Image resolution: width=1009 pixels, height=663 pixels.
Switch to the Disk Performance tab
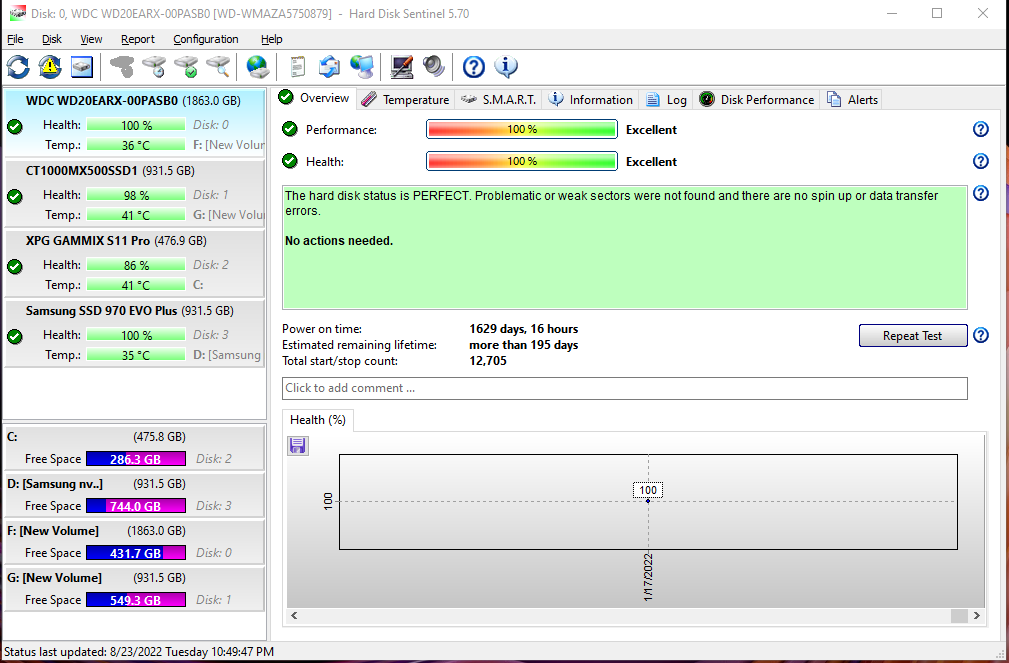pyautogui.click(x=757, y=100)
